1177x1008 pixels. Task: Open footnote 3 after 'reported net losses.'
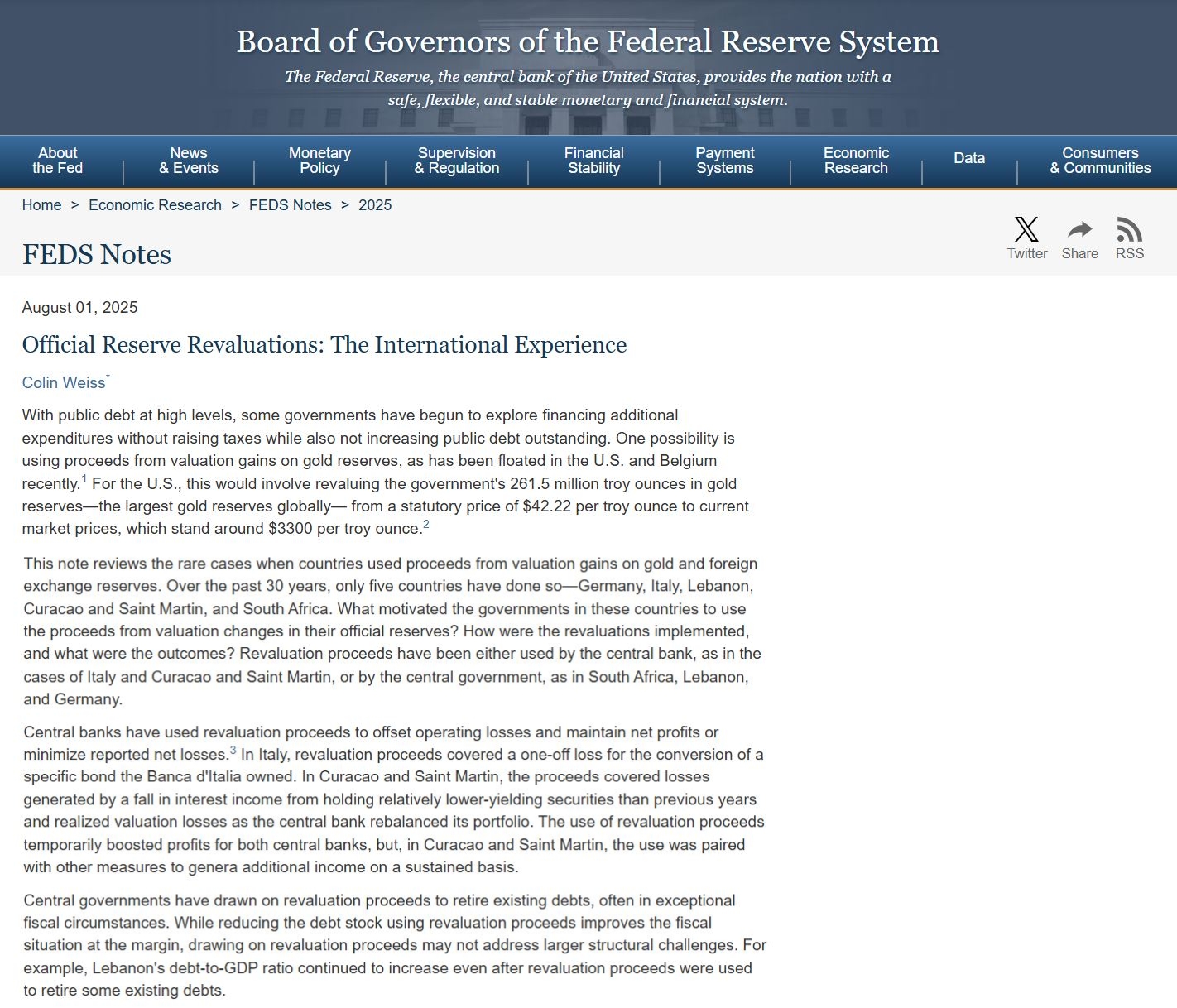[x=233, y=751]
